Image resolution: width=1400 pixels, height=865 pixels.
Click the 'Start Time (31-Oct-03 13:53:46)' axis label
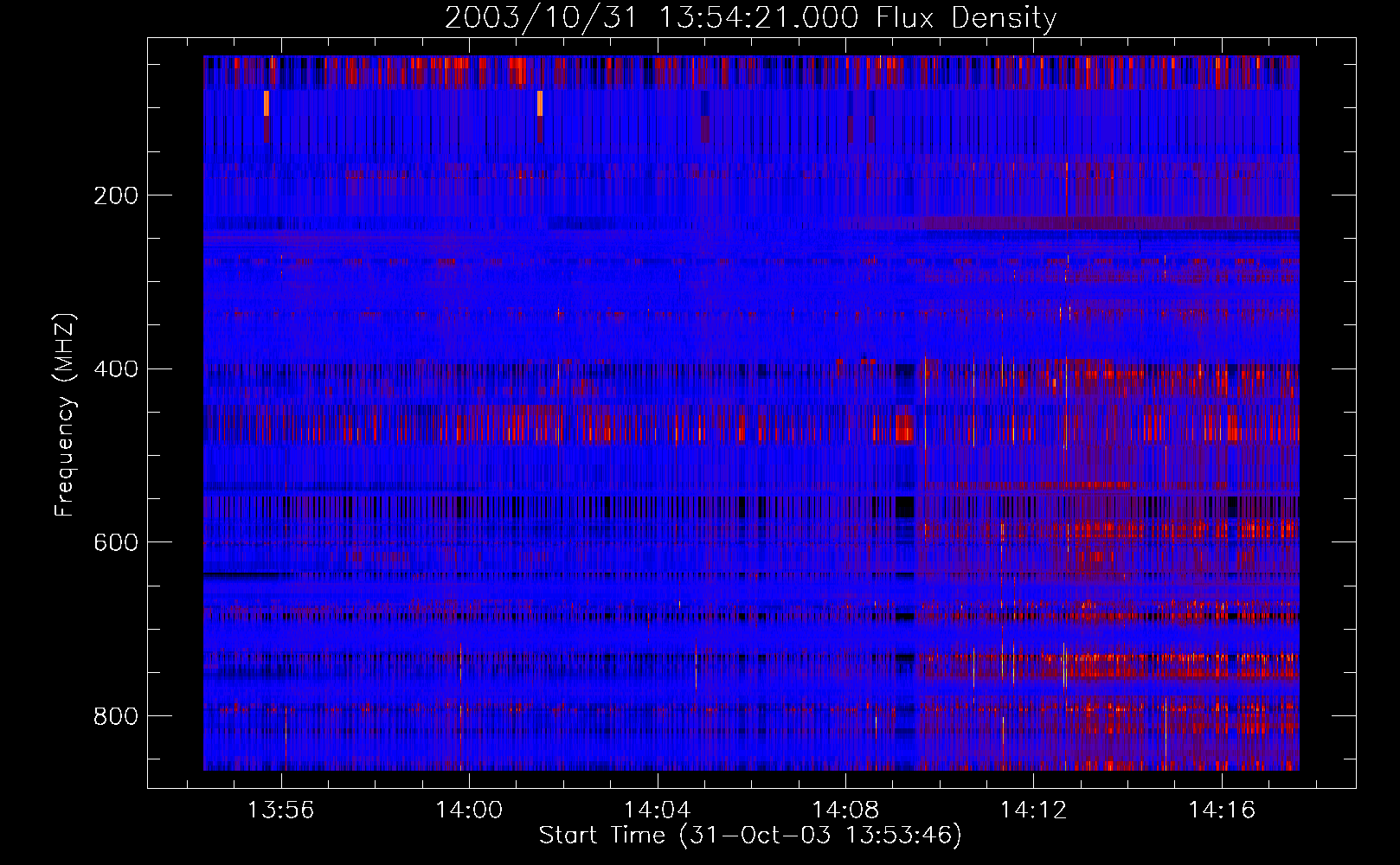click(x=750, y=836)
